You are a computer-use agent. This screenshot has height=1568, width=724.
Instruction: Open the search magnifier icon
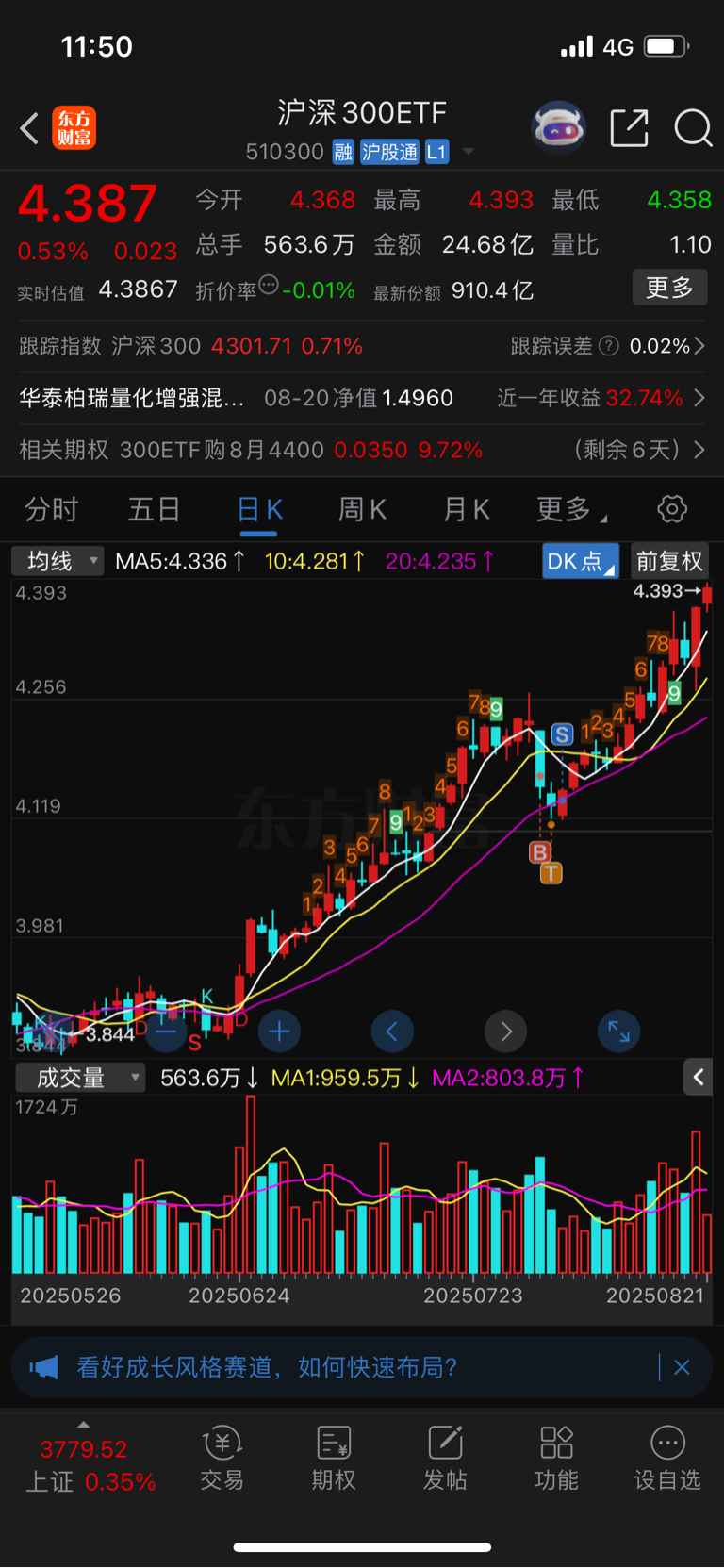click(x=693, y=128)
